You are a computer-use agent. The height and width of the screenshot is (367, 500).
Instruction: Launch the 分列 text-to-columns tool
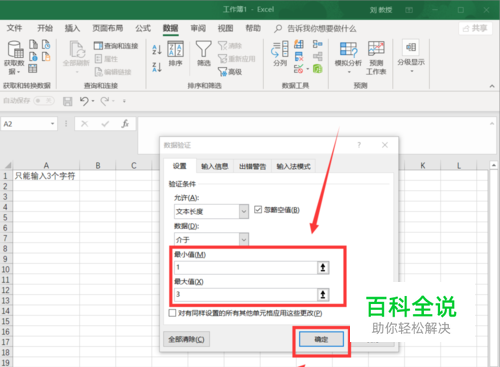click(280, 54)
